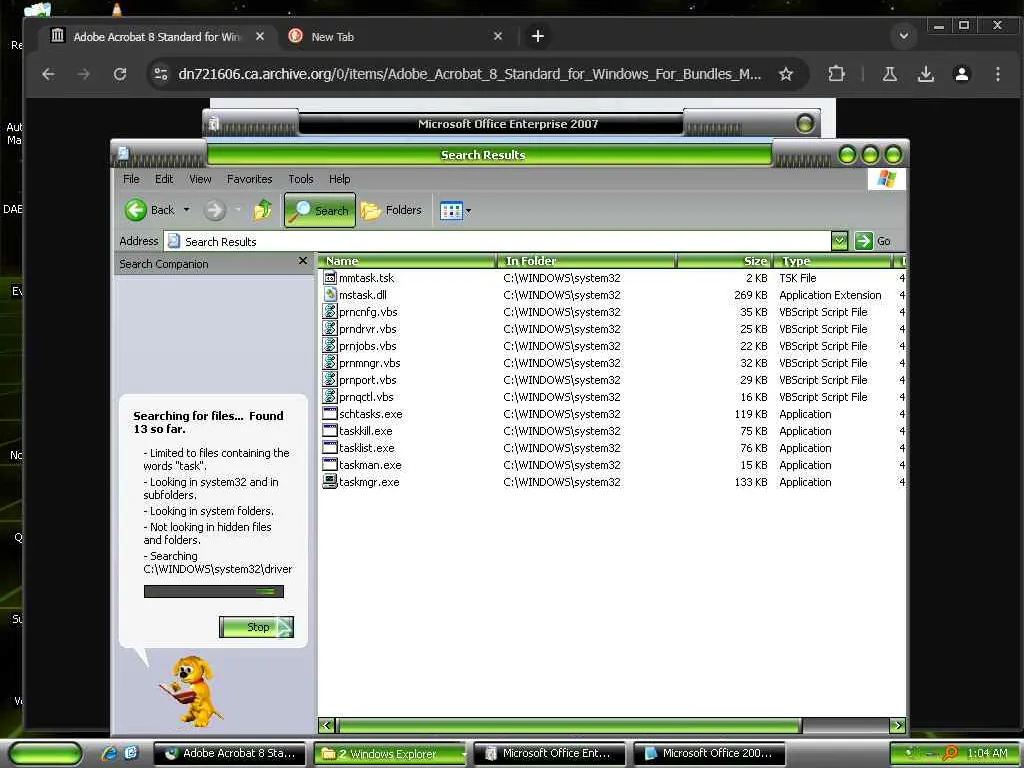Open the File menu
The image size is (1024, 768).
coord(131,179)
